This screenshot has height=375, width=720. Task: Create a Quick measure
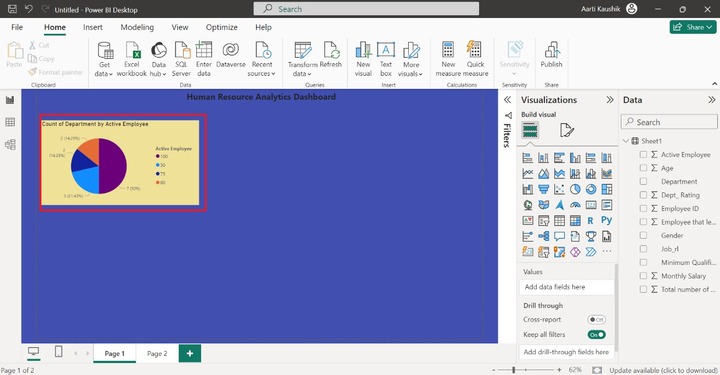click(x=475, y=60)
